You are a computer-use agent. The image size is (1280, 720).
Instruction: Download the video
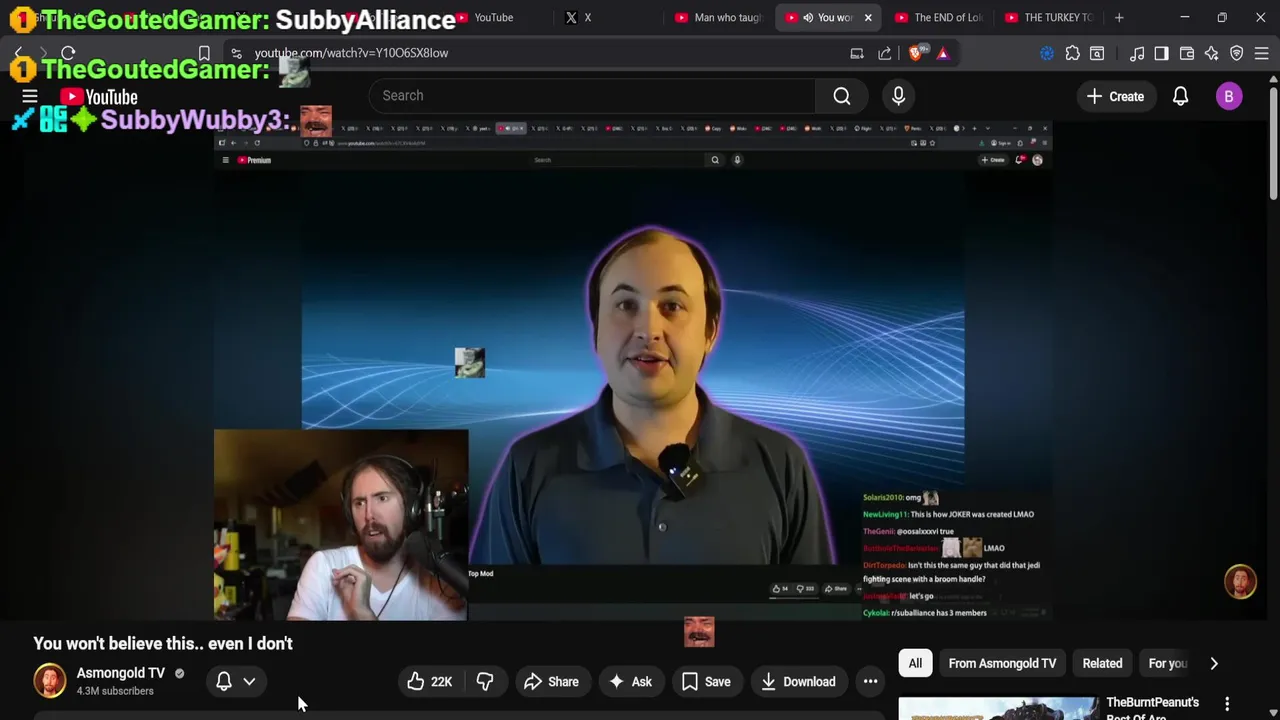[798, 682]
